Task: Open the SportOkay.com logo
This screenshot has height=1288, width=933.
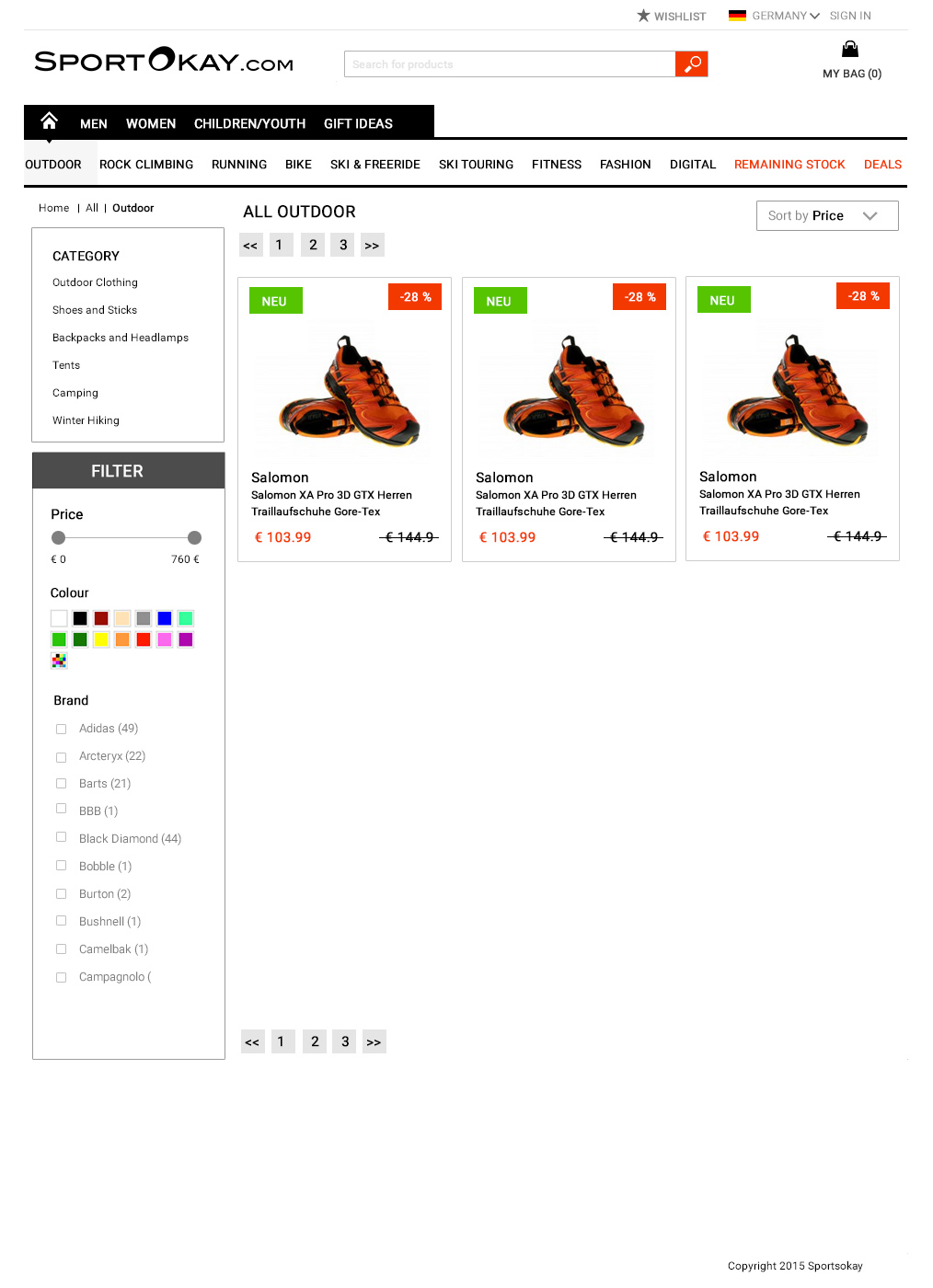Action: pos(164,60)
